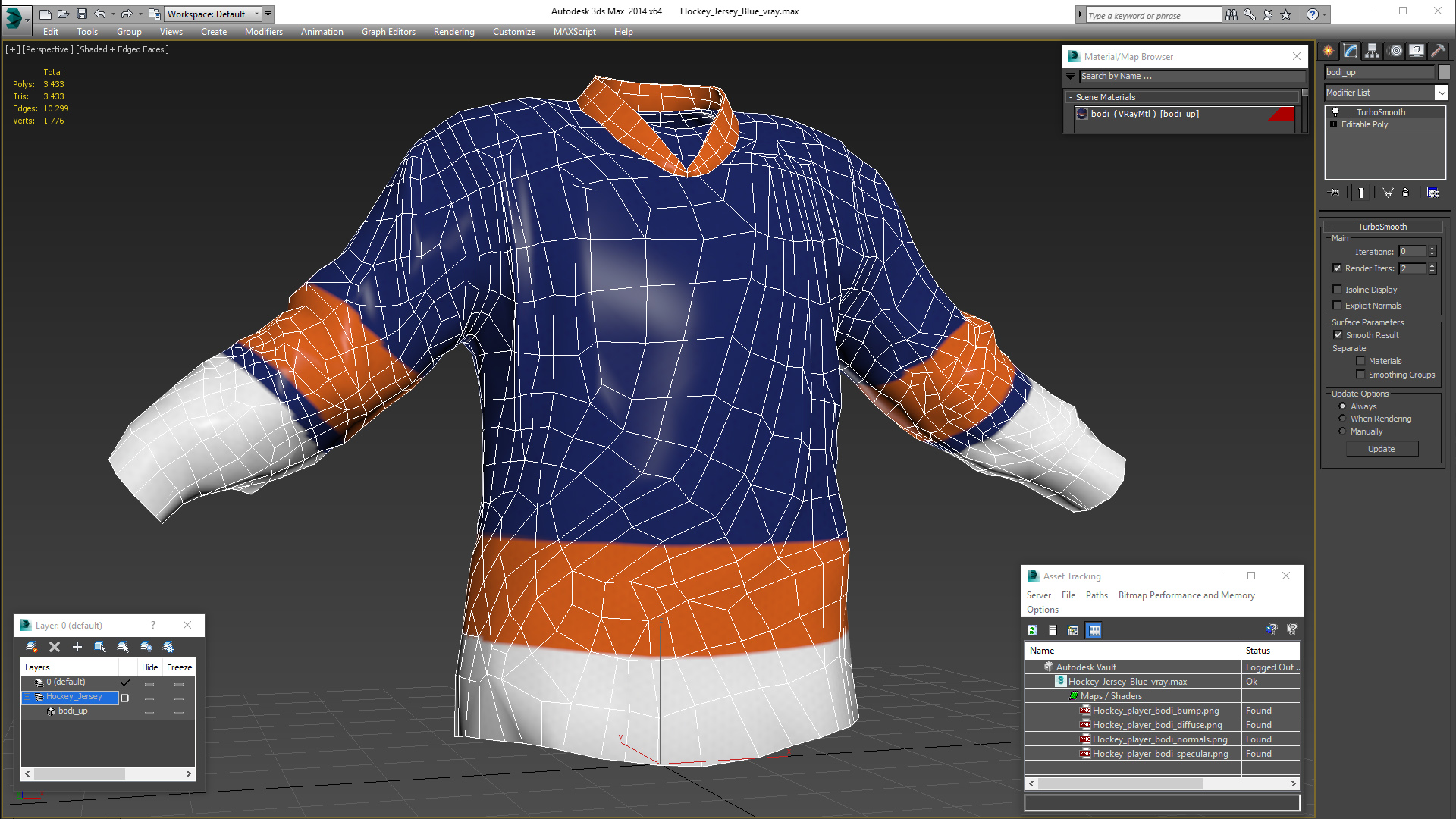Click the TurboSmooth Update button
This screenshot has width=1456, height=819.
click(x=1381, y=449)
